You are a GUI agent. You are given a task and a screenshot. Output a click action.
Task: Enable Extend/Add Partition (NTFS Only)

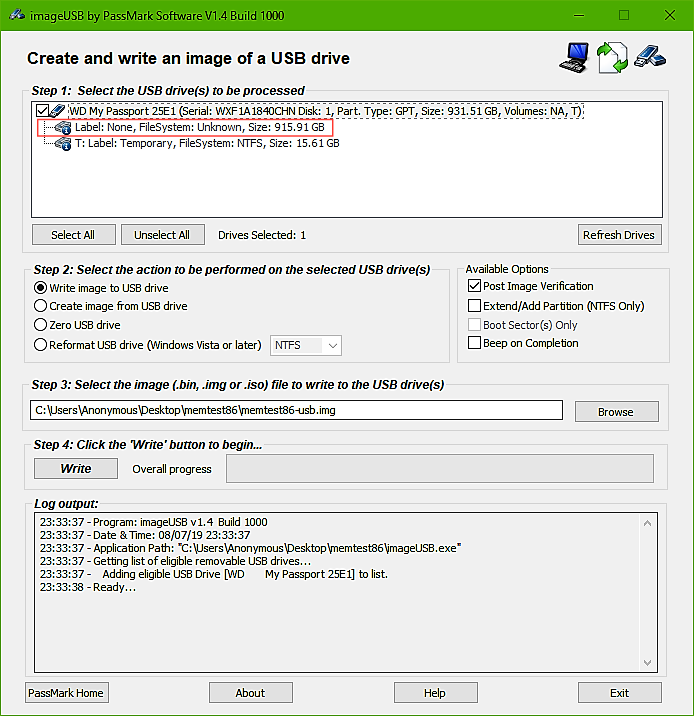point(474,305)
